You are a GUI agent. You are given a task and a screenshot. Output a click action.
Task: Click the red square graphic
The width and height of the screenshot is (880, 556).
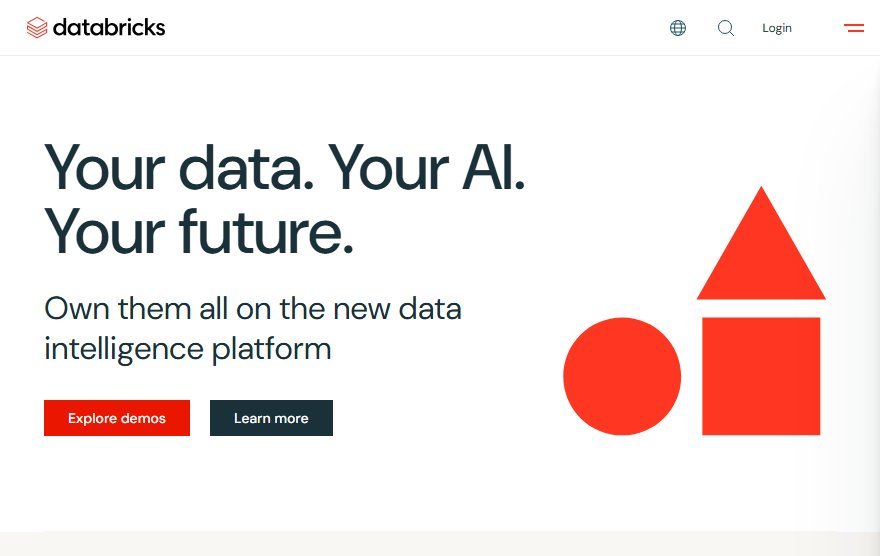[761, 376]
